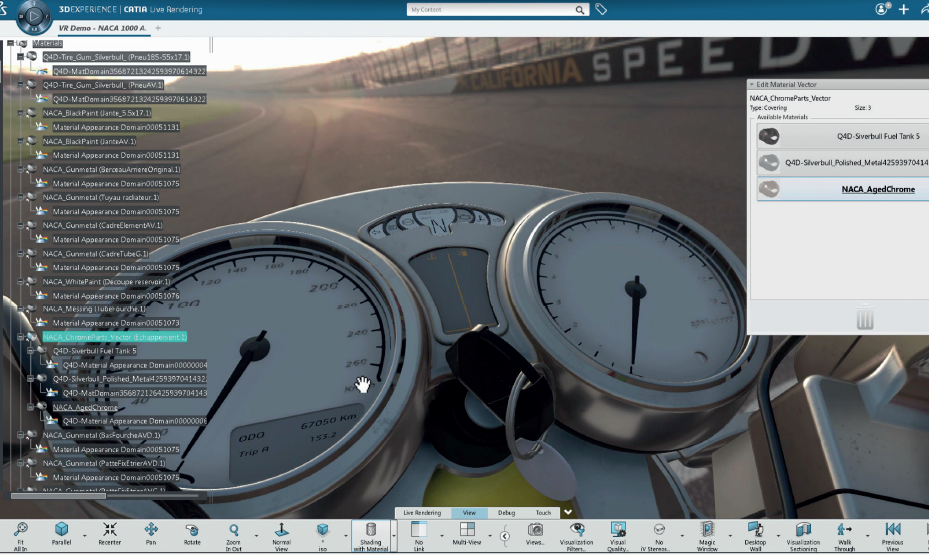Select NACA_Gunmetal (CadreTubeG.1) tree item
The image size is (929, 556).
(96, 254)
